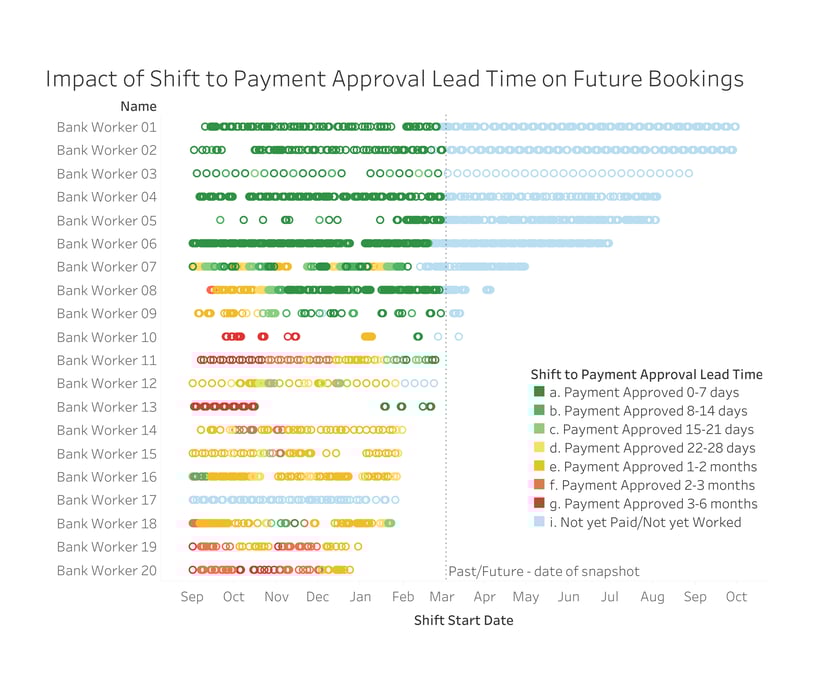The image size is (832, 685).
Task: Click the light blue Not yet Paid swatch
Action: click(x=539, y=522)
